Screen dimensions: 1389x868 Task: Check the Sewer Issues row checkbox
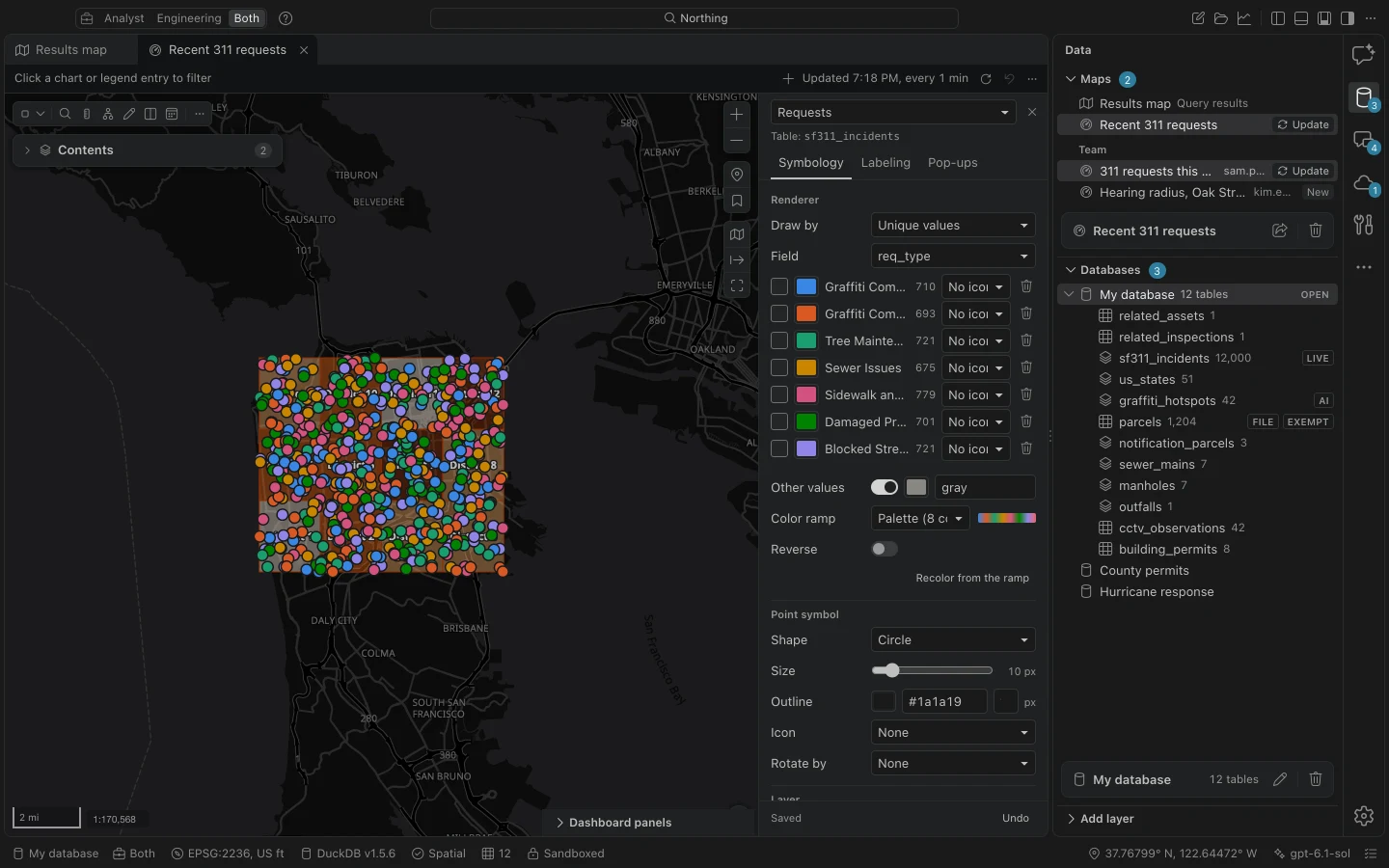pos(779,367)
